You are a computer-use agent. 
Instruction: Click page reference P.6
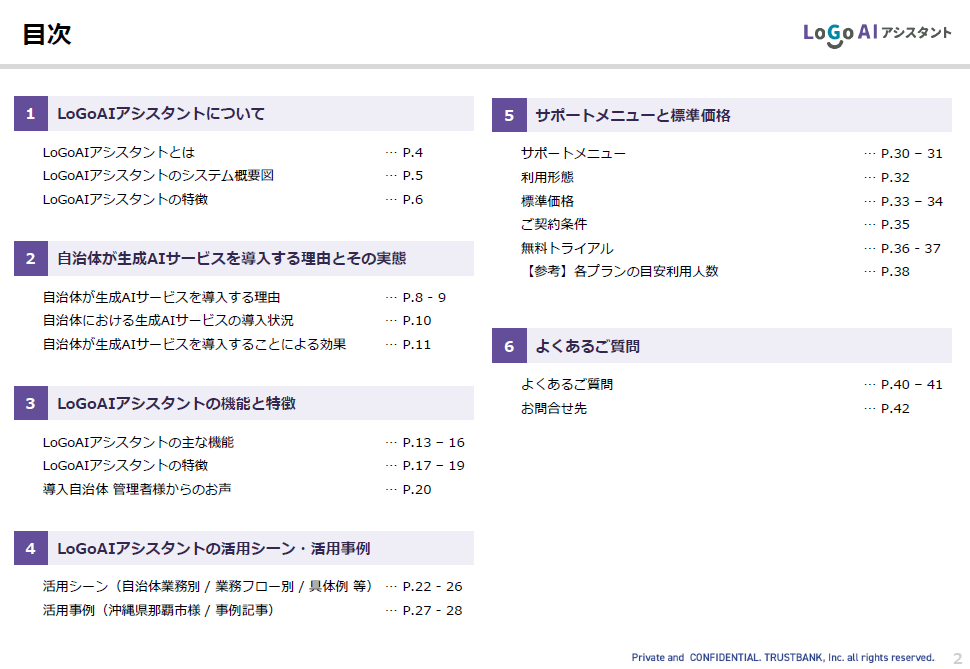click(x=413, y=199)
